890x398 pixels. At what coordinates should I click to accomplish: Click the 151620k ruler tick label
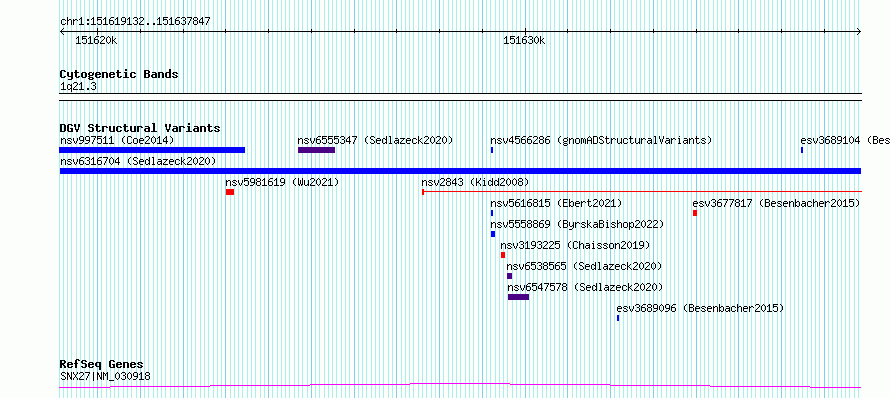click(x=96, y=41)
